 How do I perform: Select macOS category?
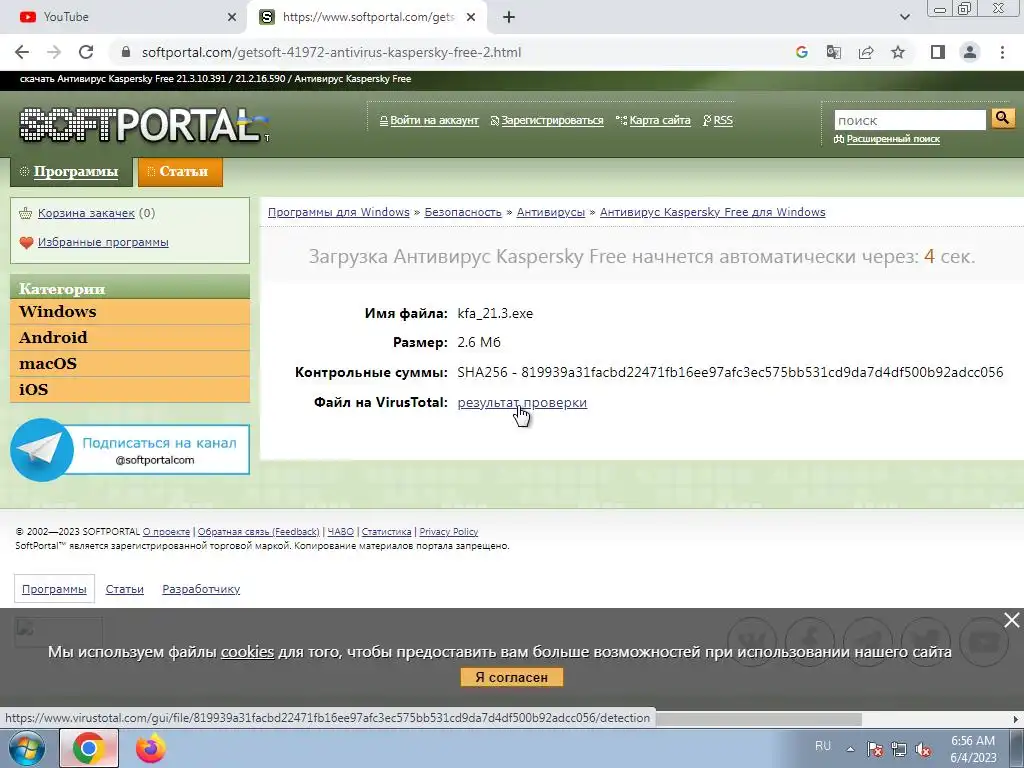(130, 364)
